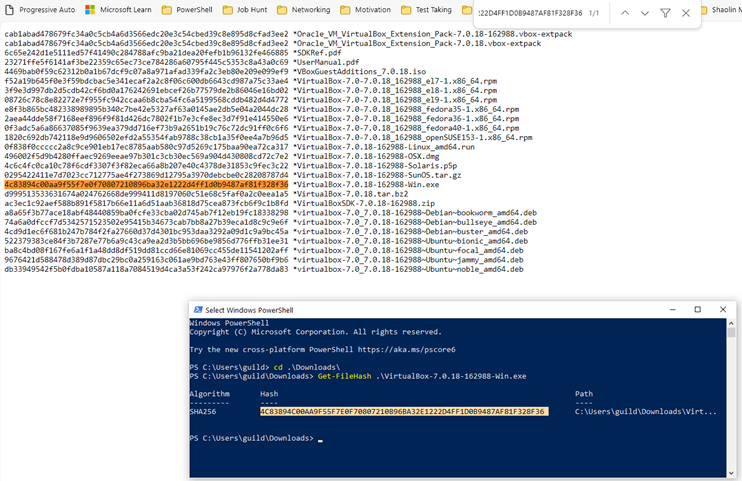Open find filter options

pyautogui.click(x=666, y=13)
